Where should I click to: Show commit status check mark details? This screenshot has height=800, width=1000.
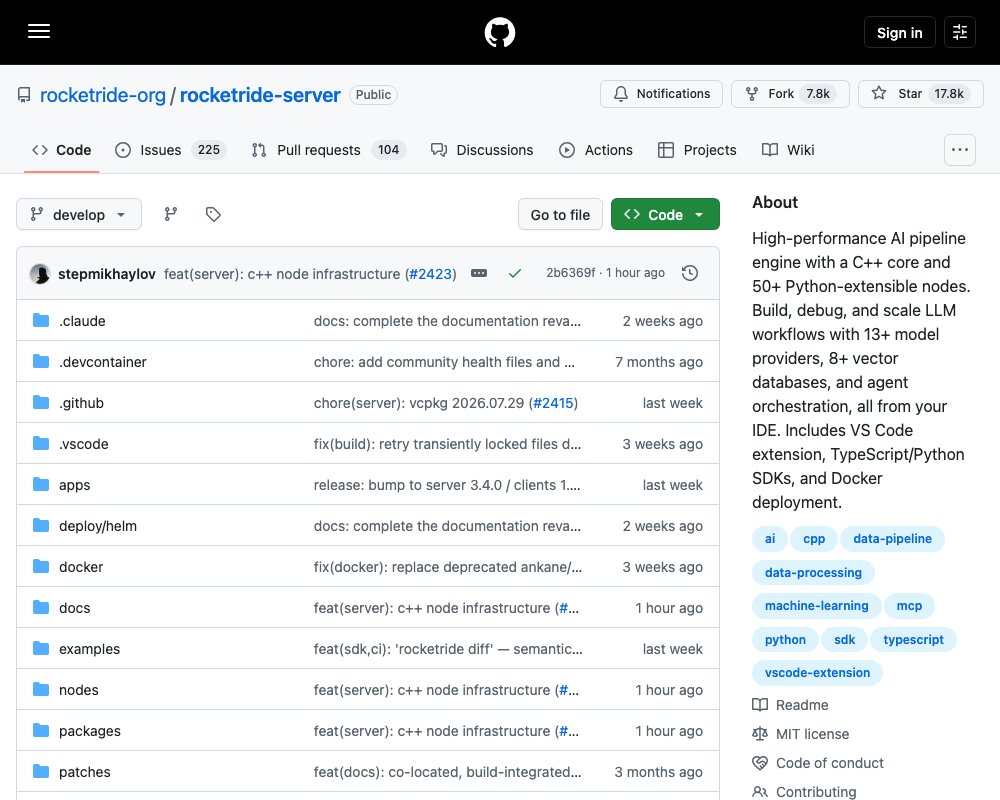(515, 273)
